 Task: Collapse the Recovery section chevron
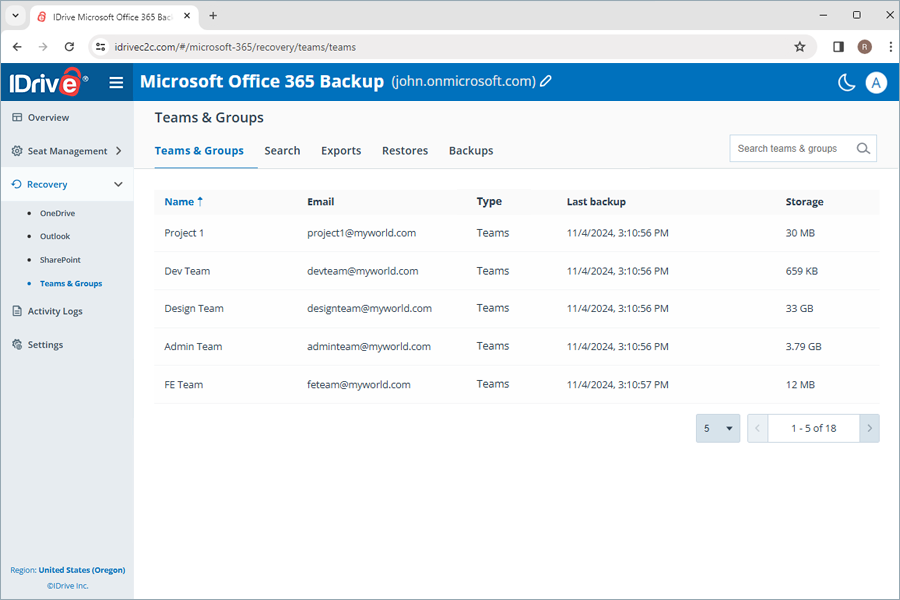[118, 184]
